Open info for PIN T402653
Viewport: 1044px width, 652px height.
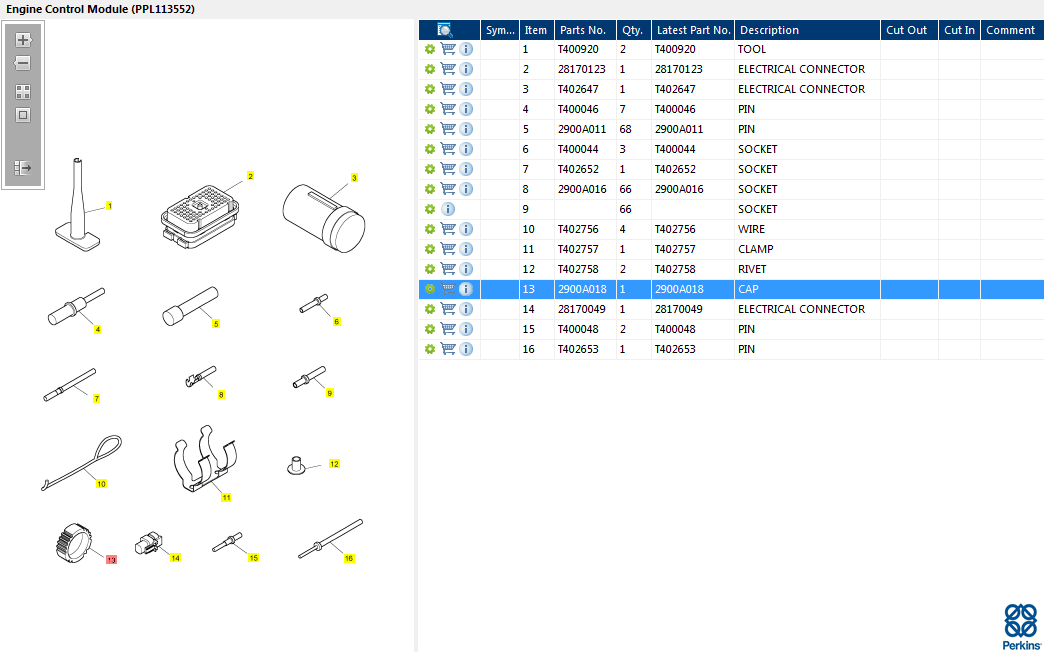466,349
